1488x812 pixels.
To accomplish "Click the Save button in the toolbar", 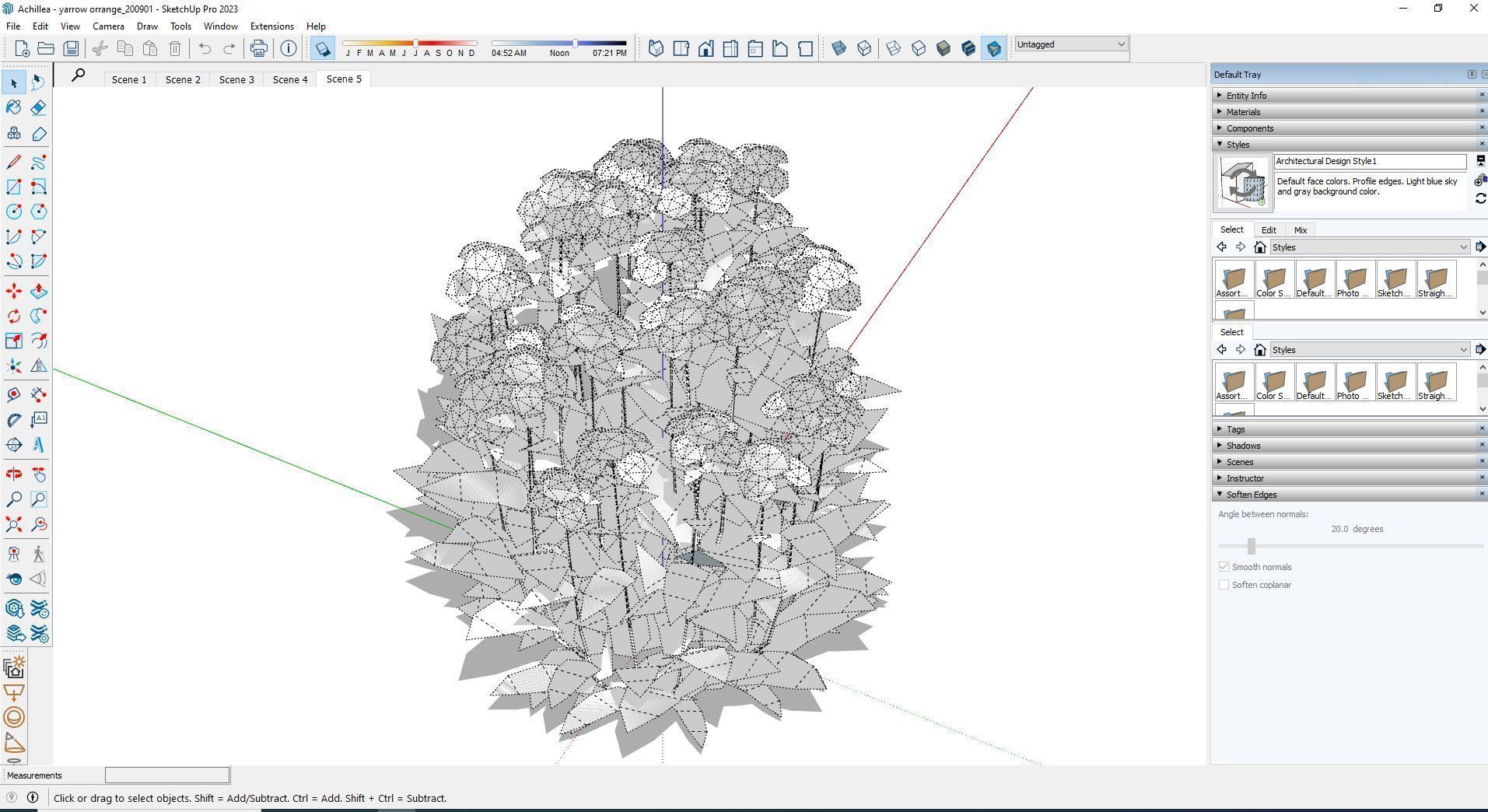I will pos(71,48).
